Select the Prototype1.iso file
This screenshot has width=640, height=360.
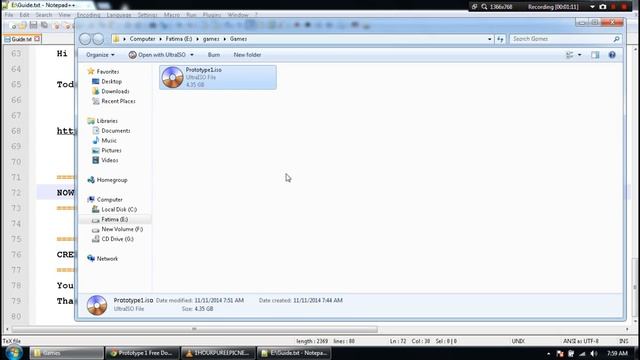[218, 77]
